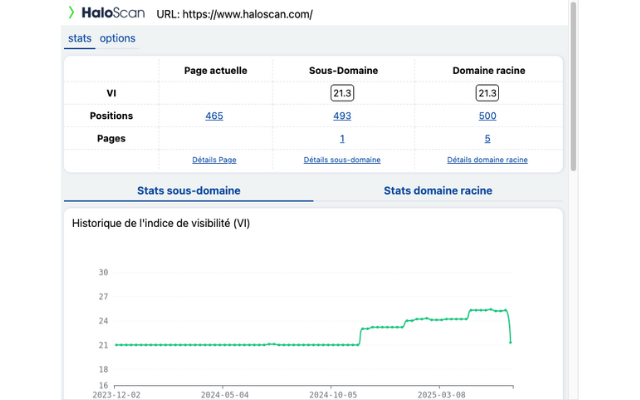The image size is (640, 400).
Task: Switch to the stats tab
Action: [x=79, y=39]
